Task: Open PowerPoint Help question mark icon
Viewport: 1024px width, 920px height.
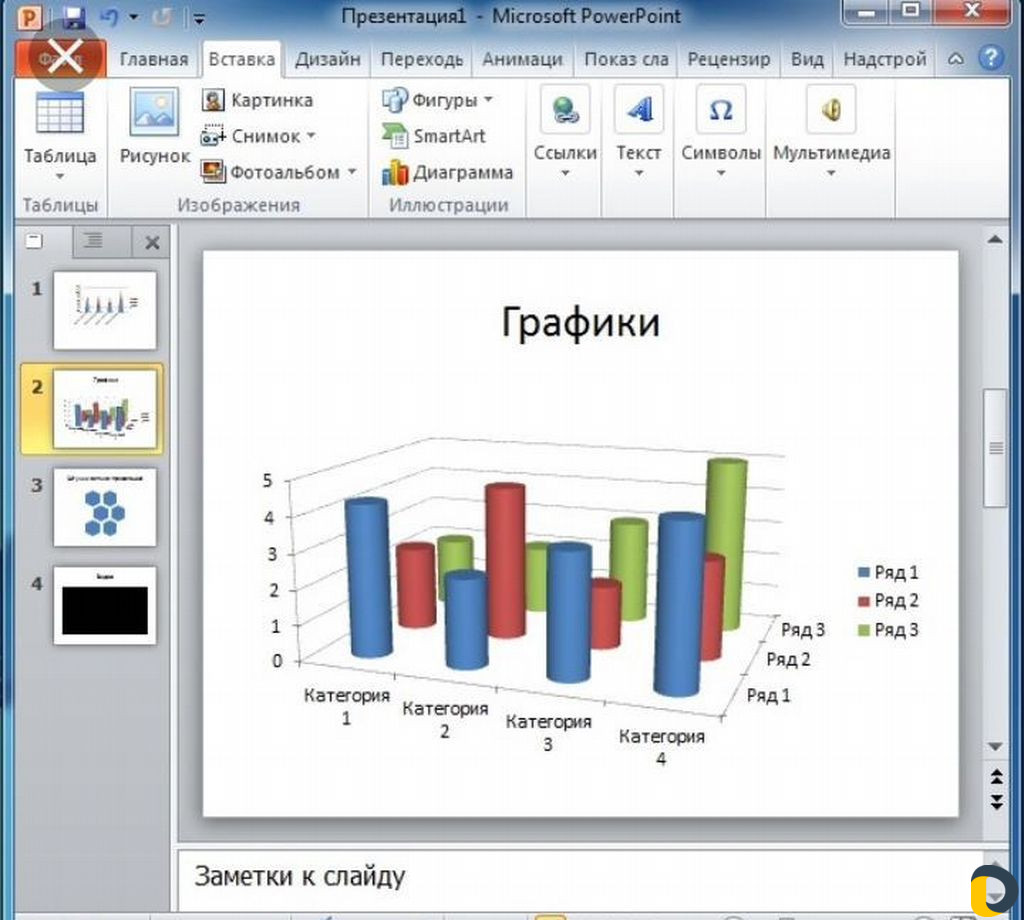Action: pos(991,58)
